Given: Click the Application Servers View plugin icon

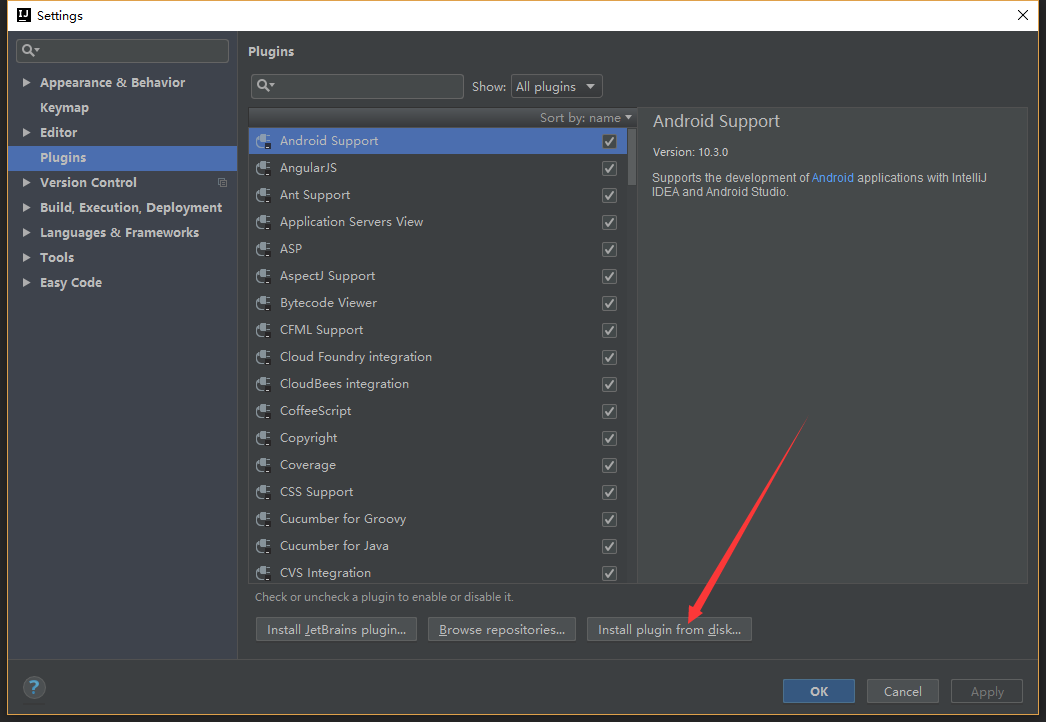Looking at the screenshot, I should tap(264, 222).
